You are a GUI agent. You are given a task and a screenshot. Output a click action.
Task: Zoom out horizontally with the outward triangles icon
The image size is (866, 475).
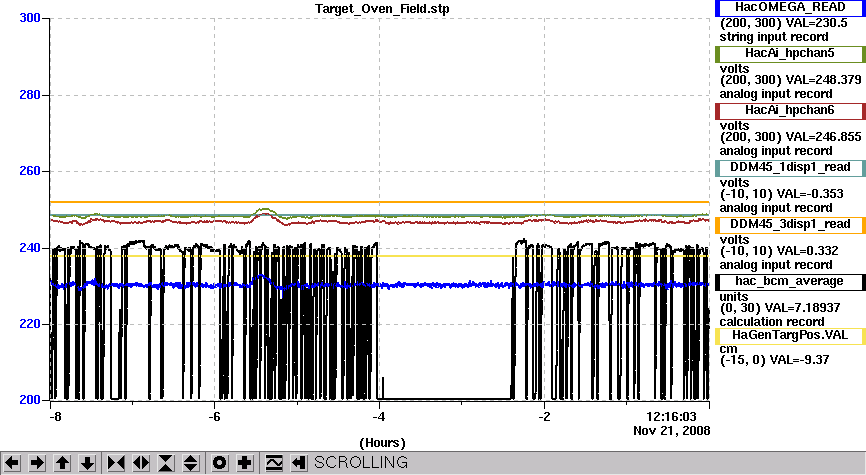click(x=141, y=463)
